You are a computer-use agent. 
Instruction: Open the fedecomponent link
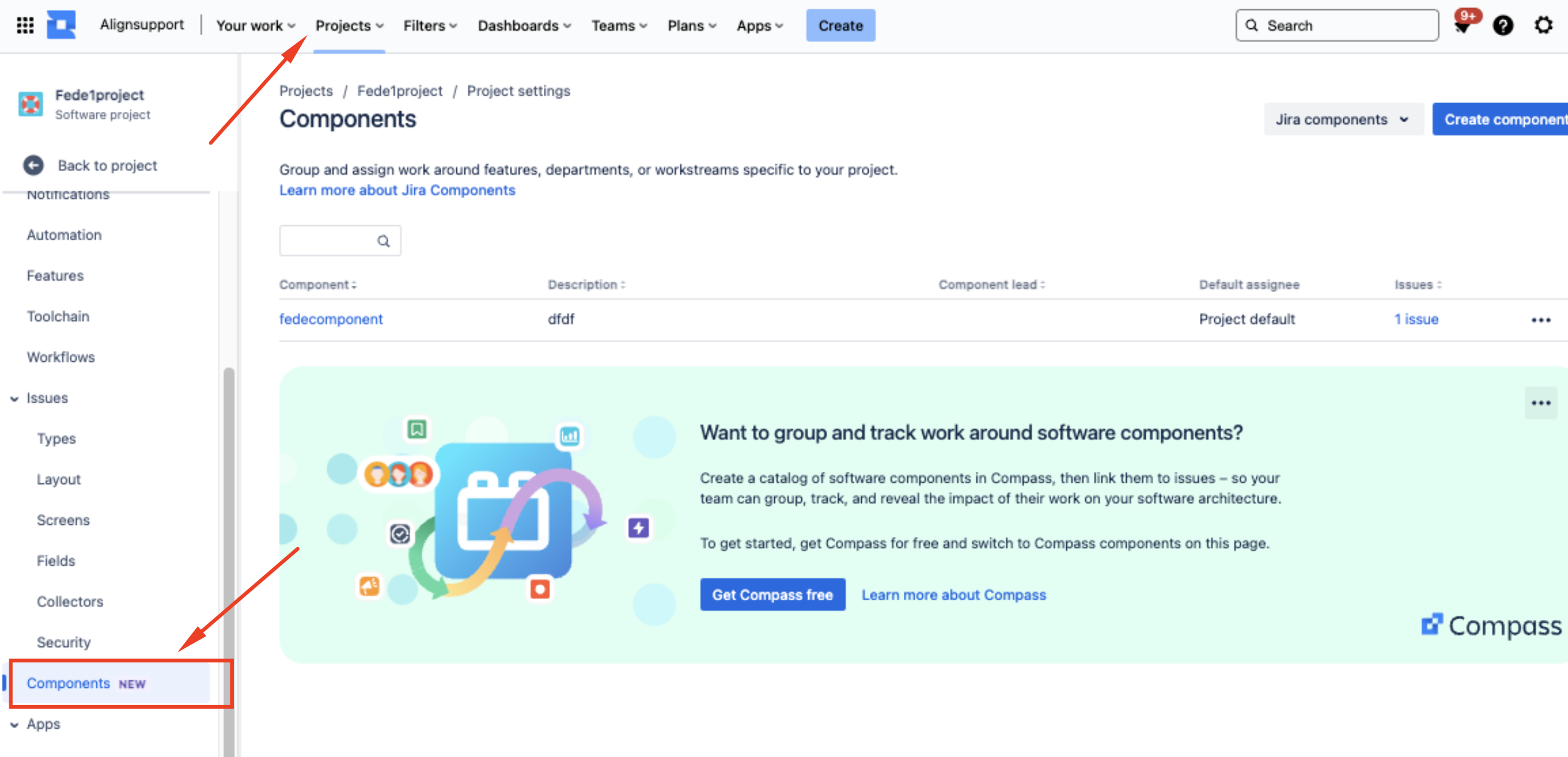[331, 319]
